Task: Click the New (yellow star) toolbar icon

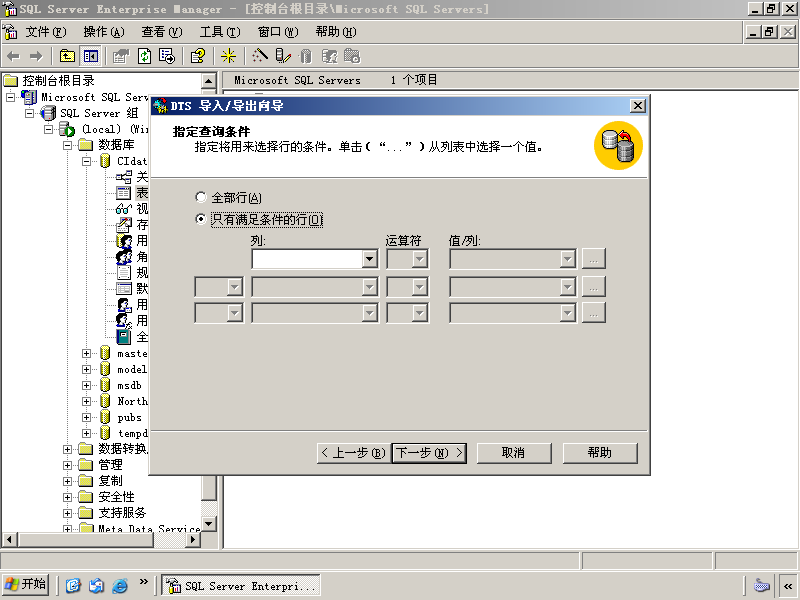Action: point(228,56)
